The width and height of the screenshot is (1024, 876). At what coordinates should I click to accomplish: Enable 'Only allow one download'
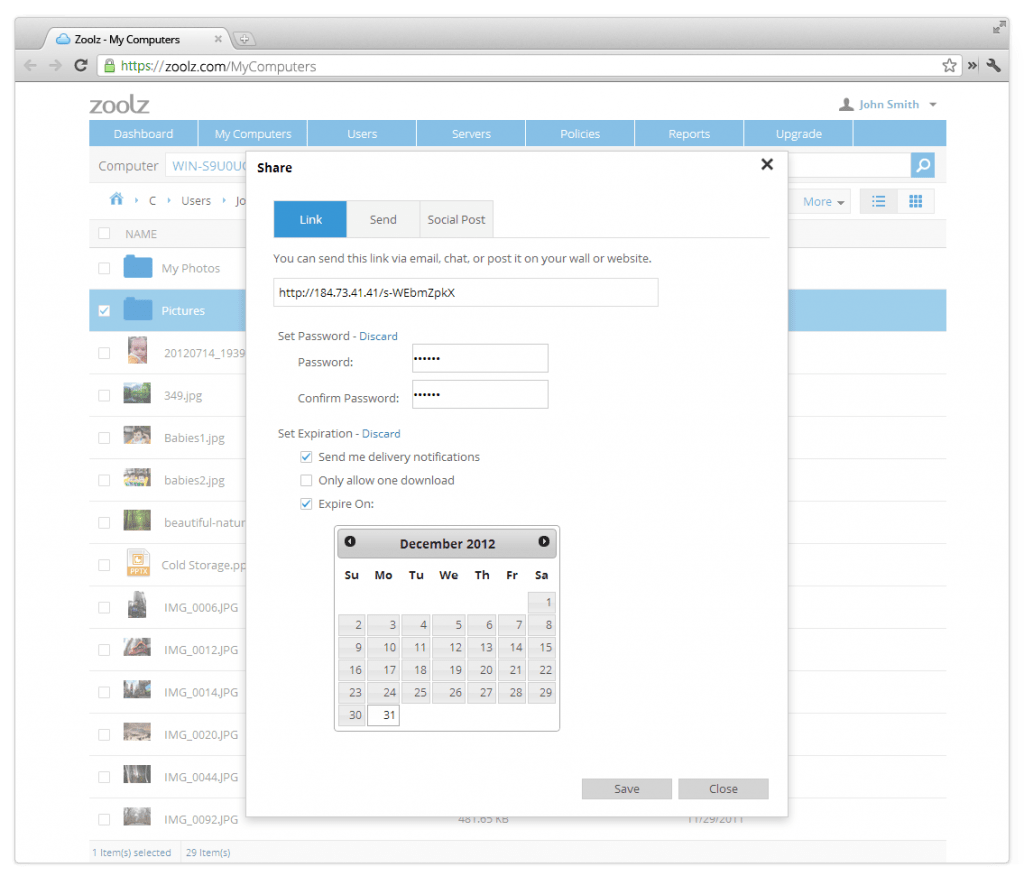306,480
